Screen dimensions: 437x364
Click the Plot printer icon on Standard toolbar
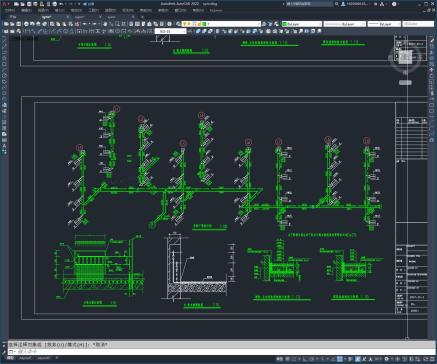point(25,24)
